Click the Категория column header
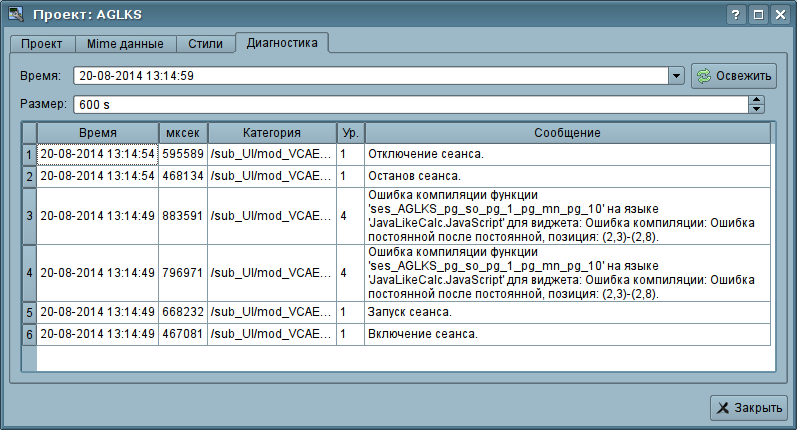797x430 pixels. point(271,133)
